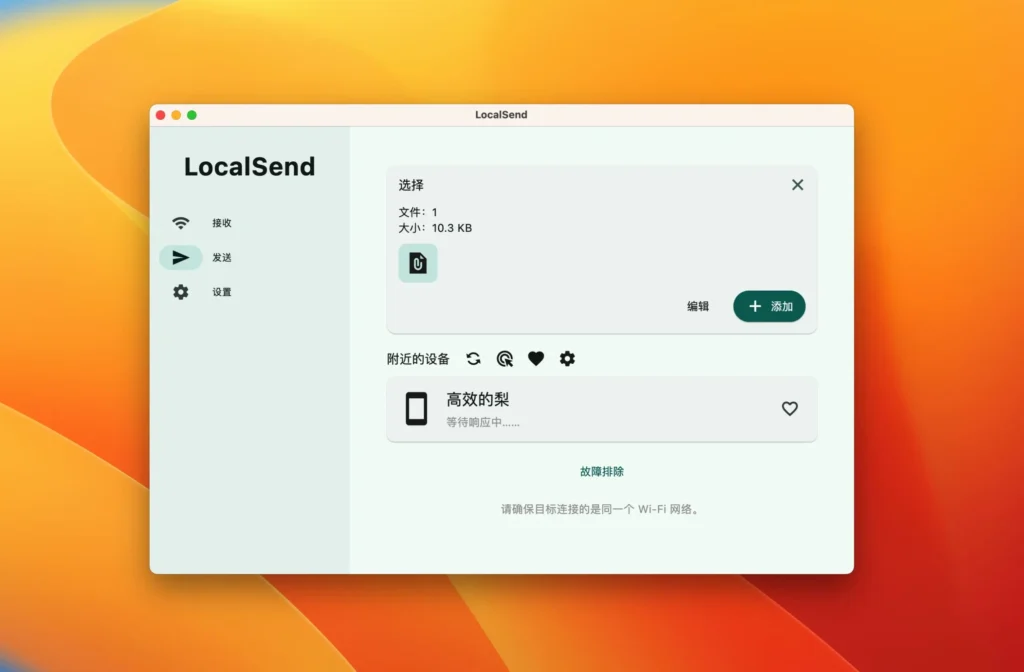Click the 等待响应中 status text
Image resolution: width=1024 pixels, height=672 pixels.
[483, 423]
